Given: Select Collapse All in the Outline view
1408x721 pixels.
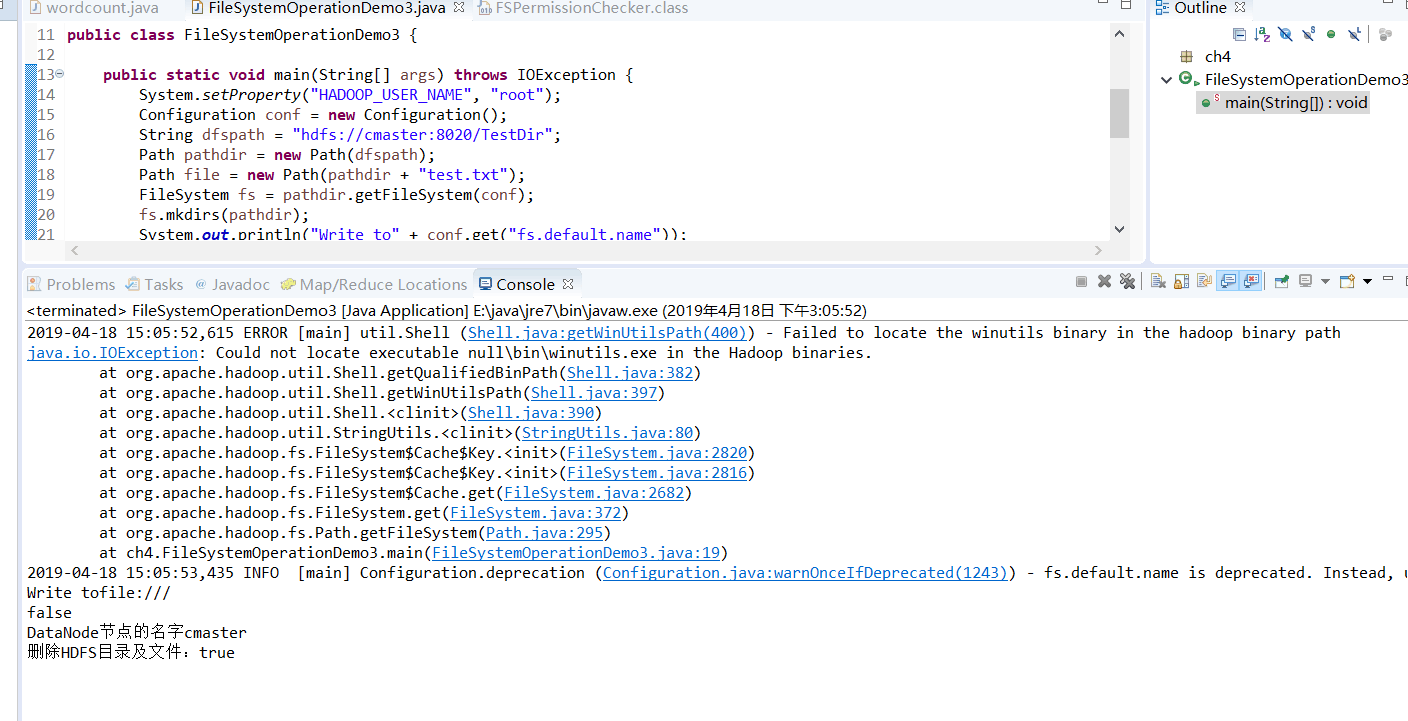Looking at the screenshot, I should tap(1239, 33).
